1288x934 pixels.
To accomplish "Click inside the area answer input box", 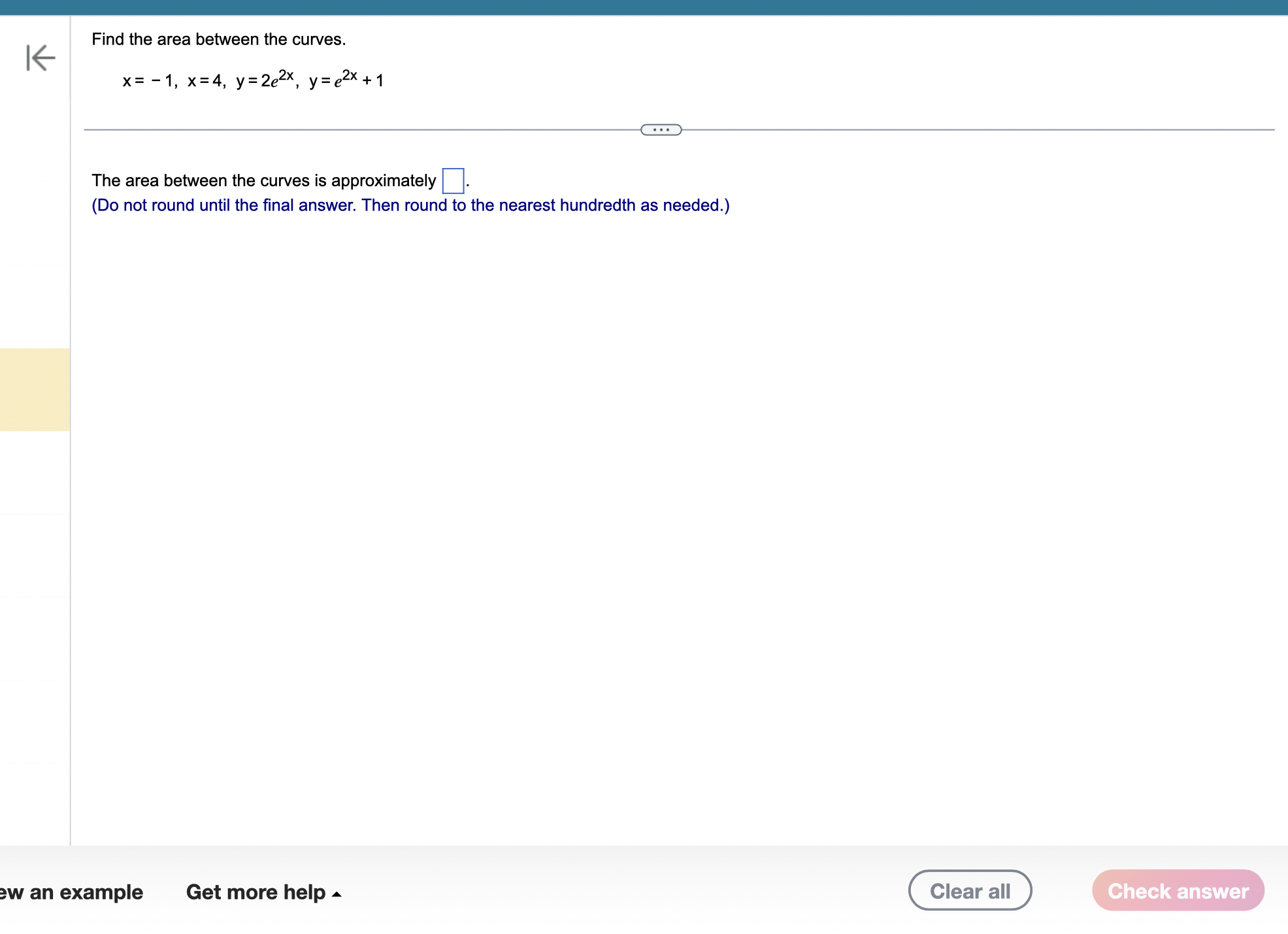I will click(x=454, y=180).
